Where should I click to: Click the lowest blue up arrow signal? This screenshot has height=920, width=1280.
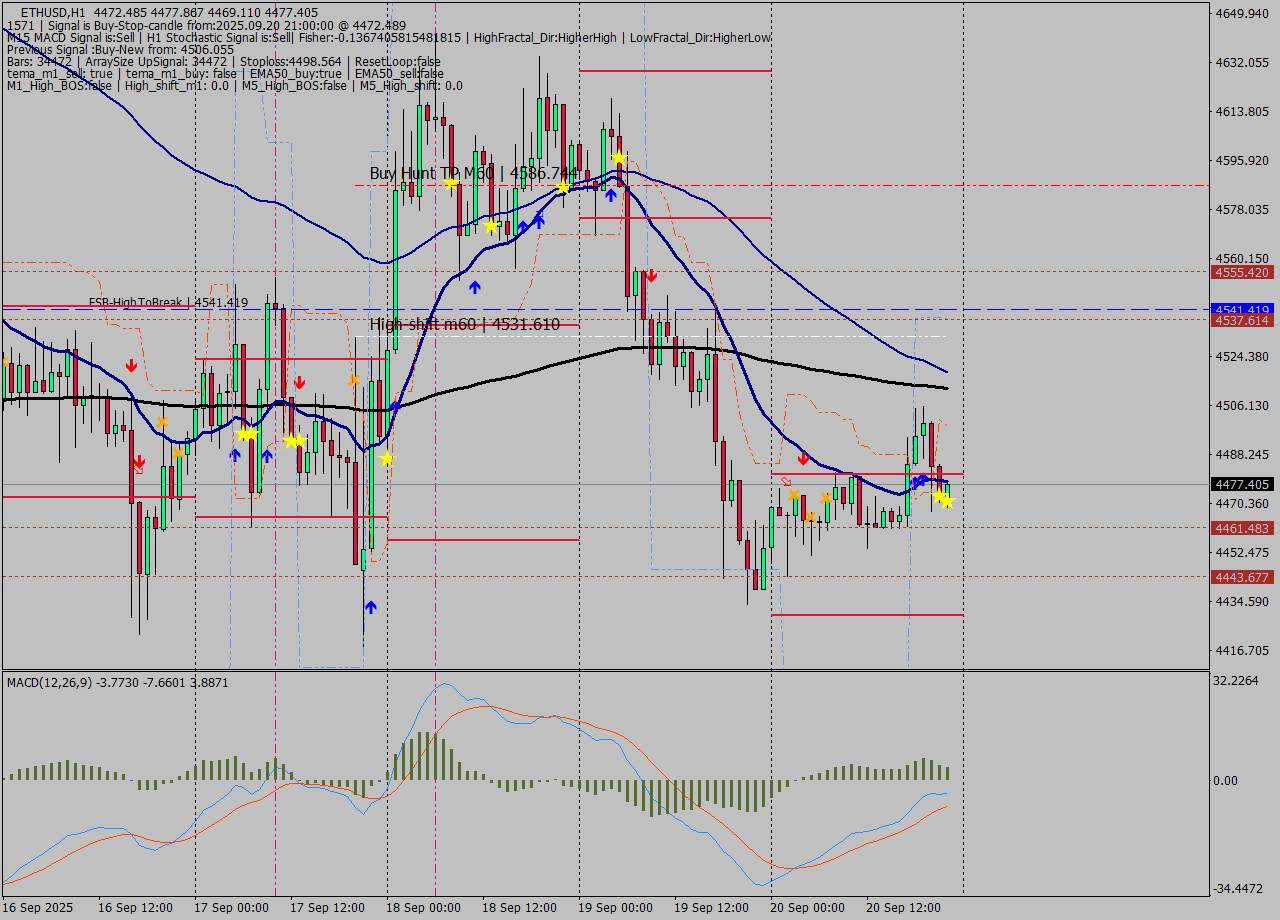tap(371, 606)
